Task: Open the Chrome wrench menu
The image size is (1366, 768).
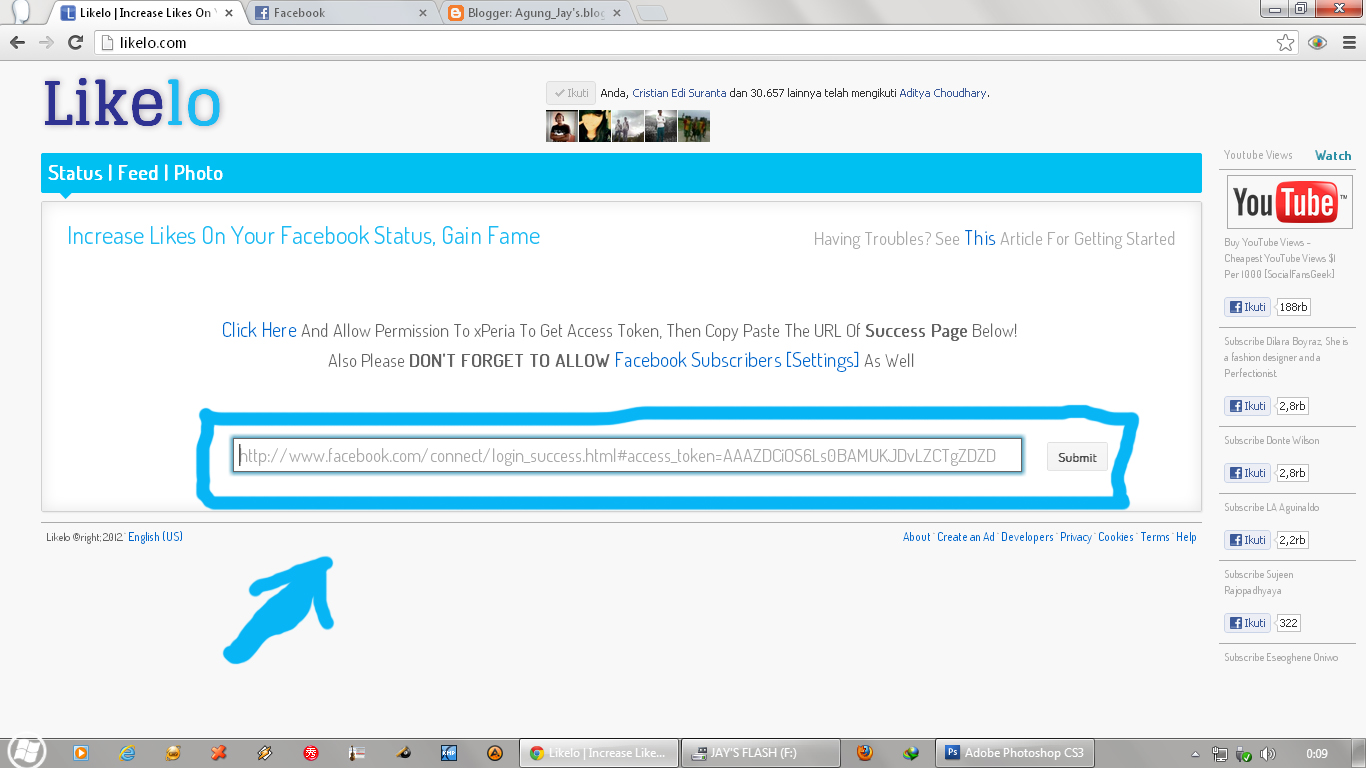Action: pyautogui.click(x=1348, y=43)
